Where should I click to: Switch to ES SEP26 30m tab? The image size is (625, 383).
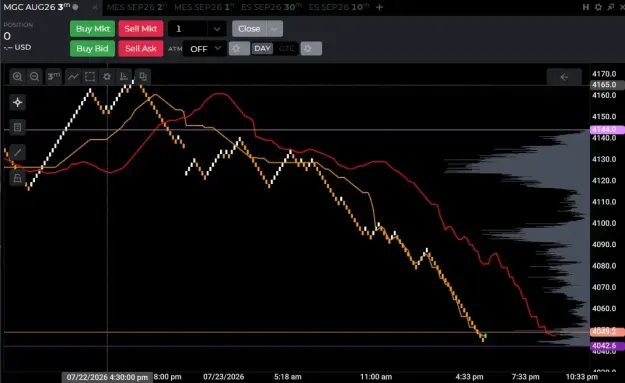tap(272, 7)
